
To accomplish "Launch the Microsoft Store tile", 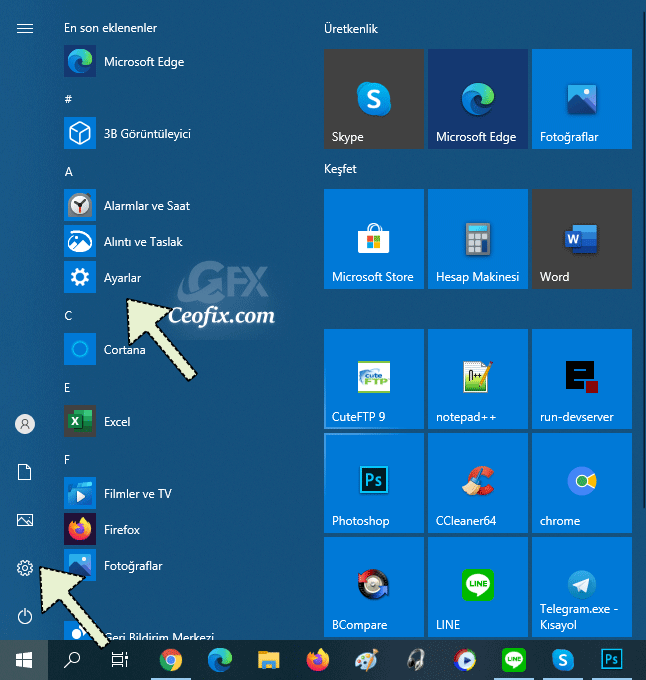I will click(x=374, y=239).
